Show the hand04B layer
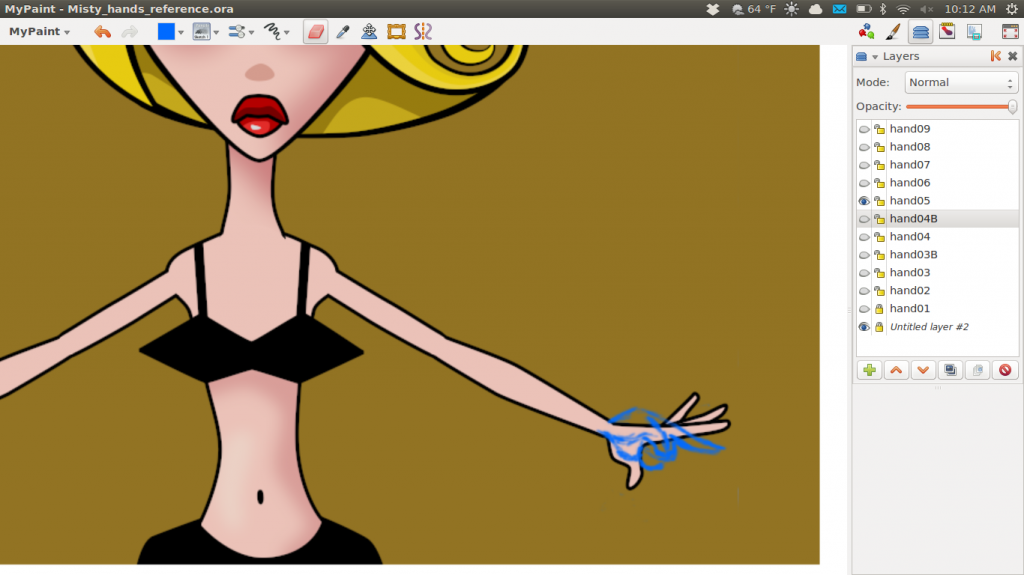This screenshot has width=1024, height=575. pyautogui.click(x=864, y=219)
